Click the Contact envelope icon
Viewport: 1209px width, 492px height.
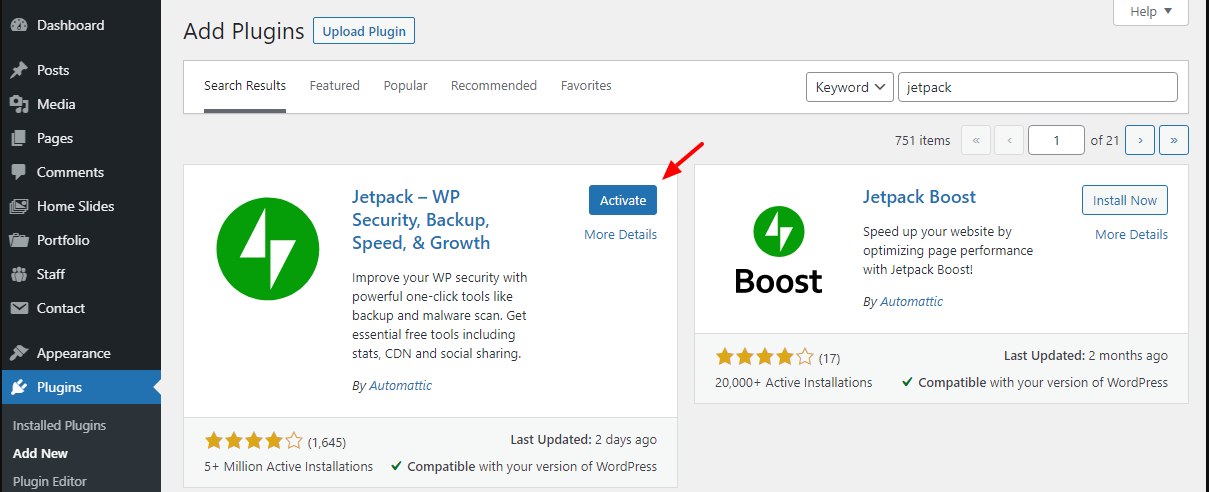(18, 308)
